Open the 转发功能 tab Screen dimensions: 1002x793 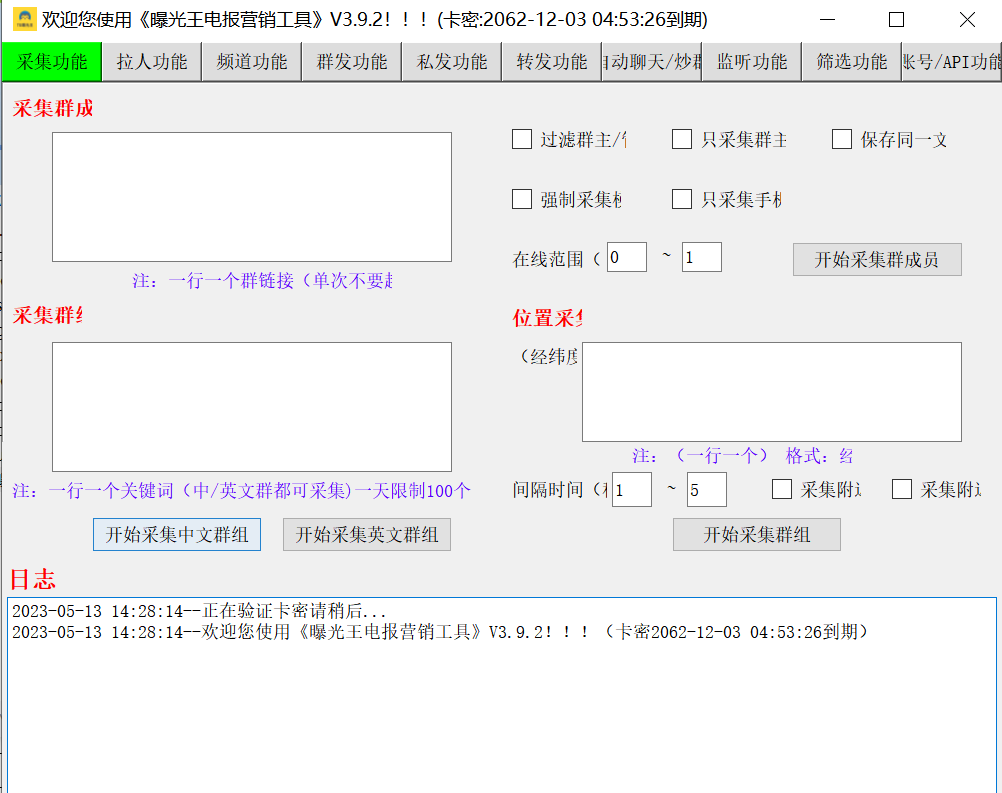(551, 61)
